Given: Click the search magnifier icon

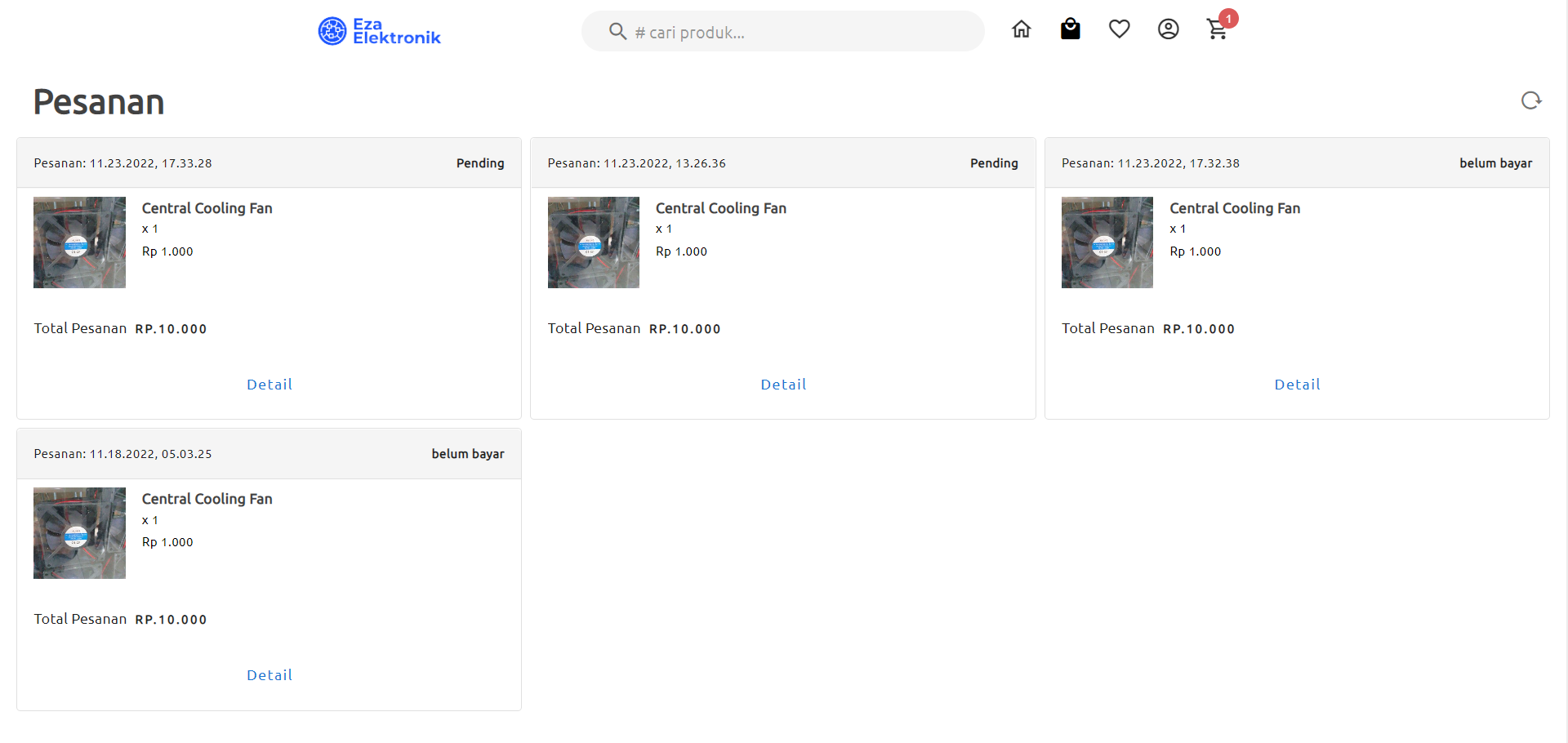Looking at the screenshot, I should coord(617,32).
